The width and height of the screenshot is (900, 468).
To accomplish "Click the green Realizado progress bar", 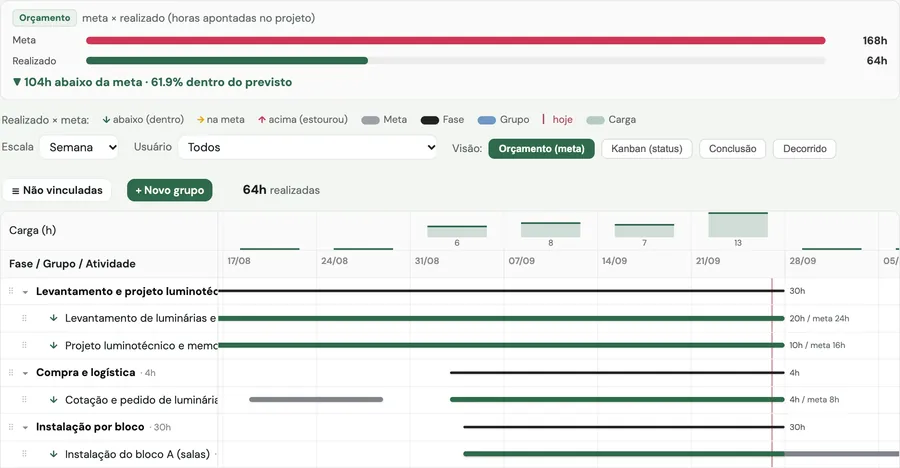I will pyautogui.click(x=227, y=60).
